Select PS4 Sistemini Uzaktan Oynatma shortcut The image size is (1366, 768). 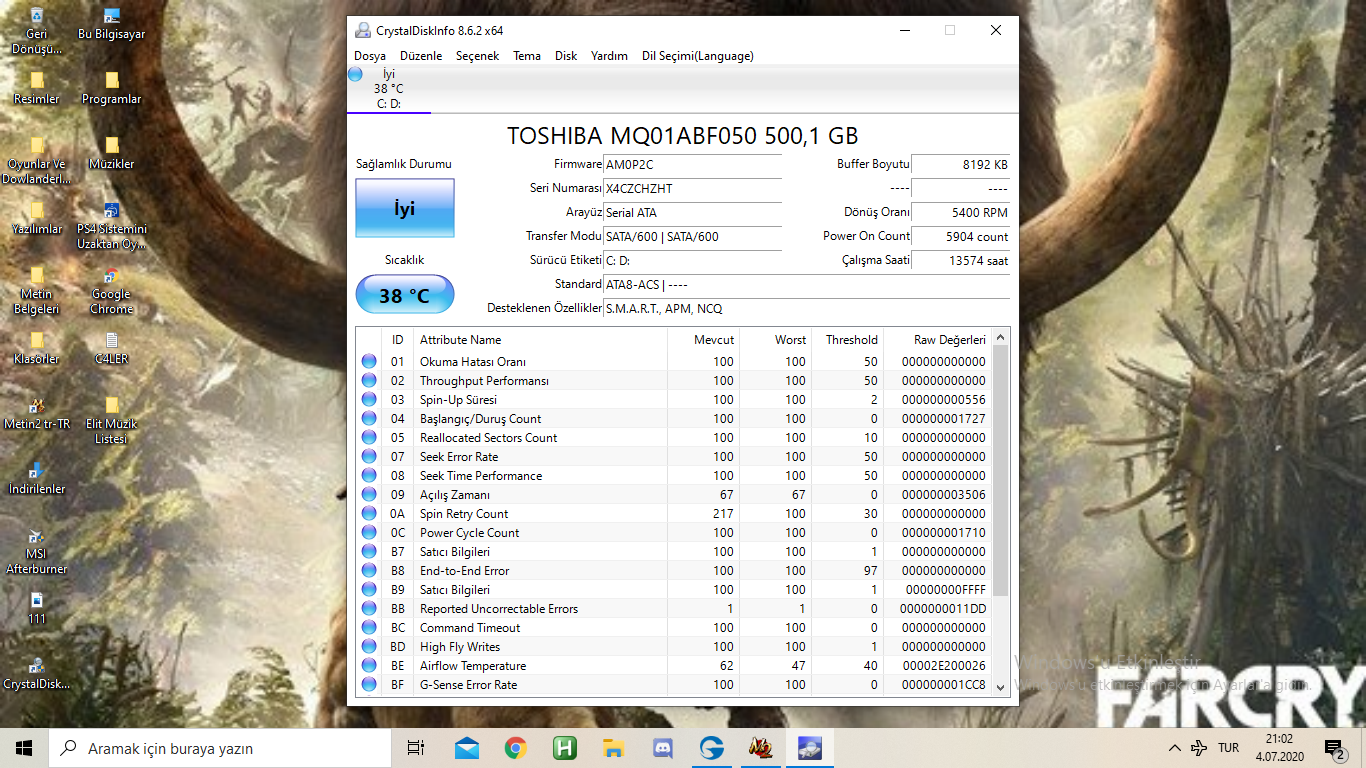111,226
